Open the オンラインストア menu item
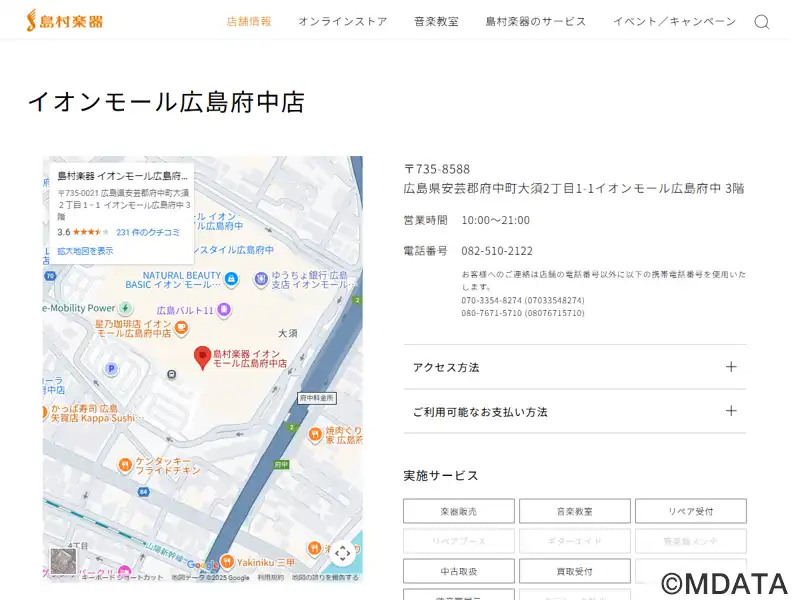800x600 pixels. (x=342, y=21)
